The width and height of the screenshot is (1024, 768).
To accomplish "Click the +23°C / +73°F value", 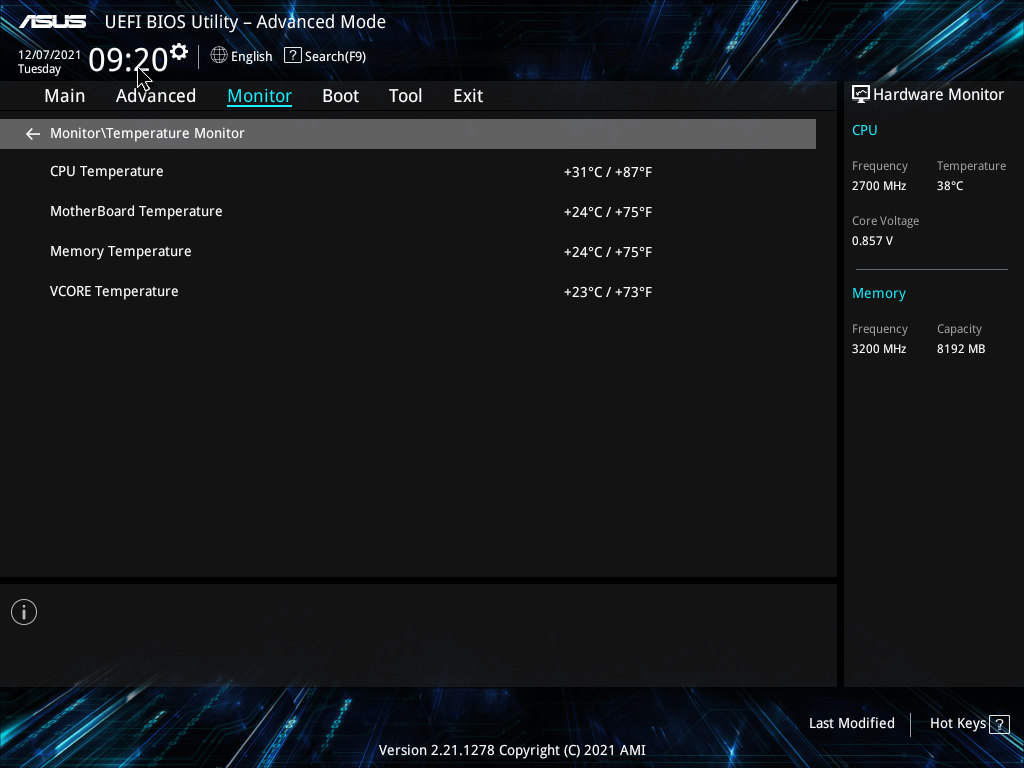I will (608, 292).
